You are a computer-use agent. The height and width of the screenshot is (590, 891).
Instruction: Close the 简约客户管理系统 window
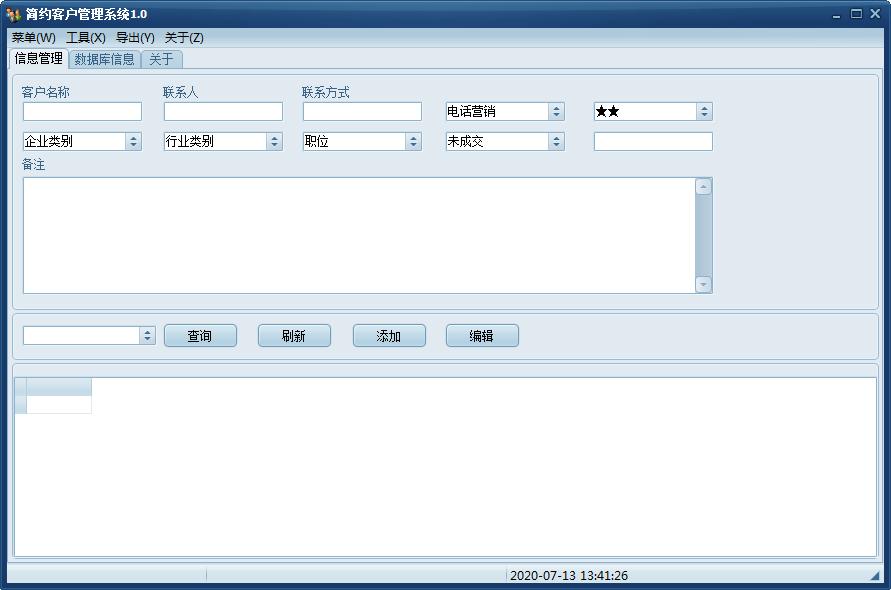876,14
